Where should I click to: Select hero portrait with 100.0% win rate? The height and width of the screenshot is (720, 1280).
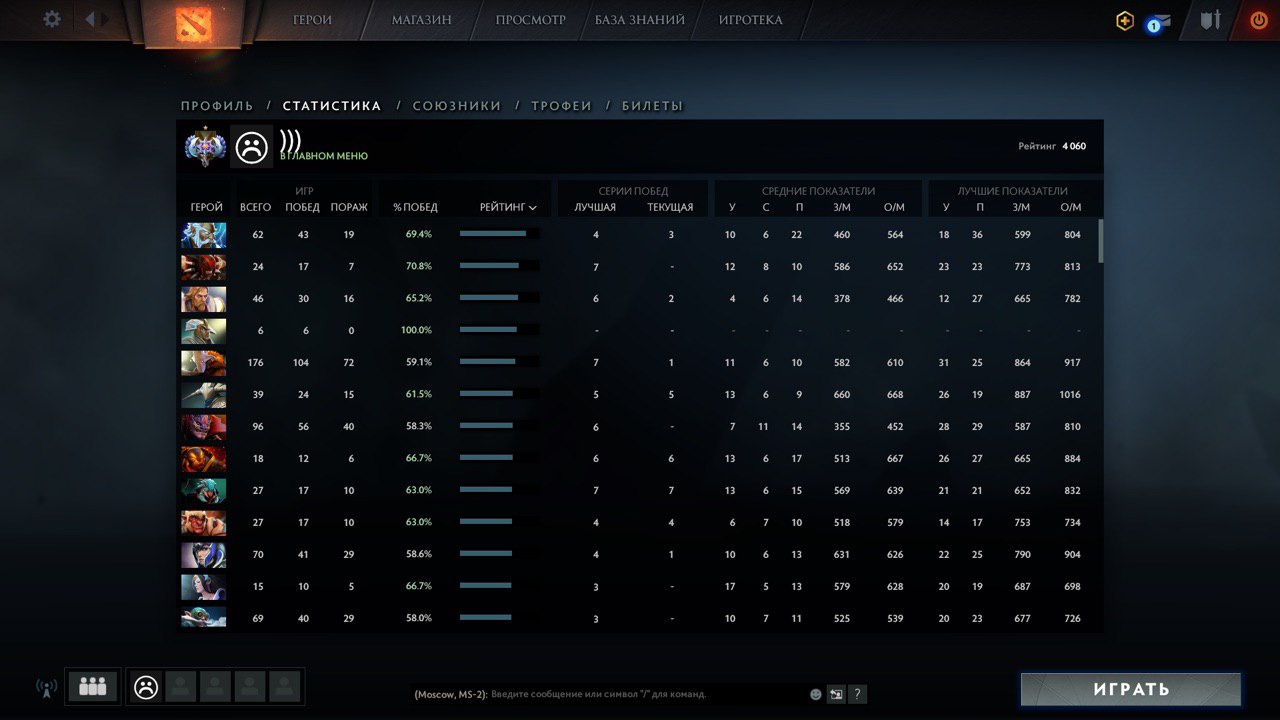click(204, 331)
